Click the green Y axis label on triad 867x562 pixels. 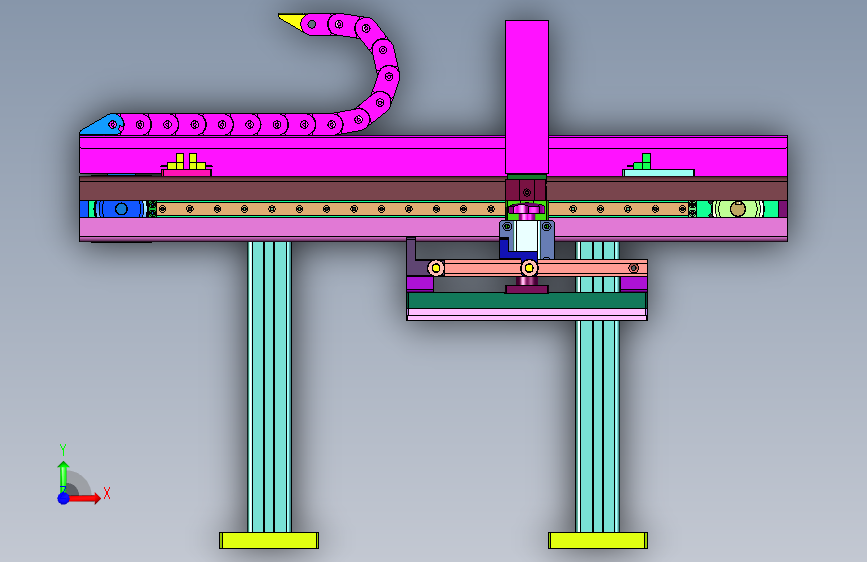tap(63, 449)
